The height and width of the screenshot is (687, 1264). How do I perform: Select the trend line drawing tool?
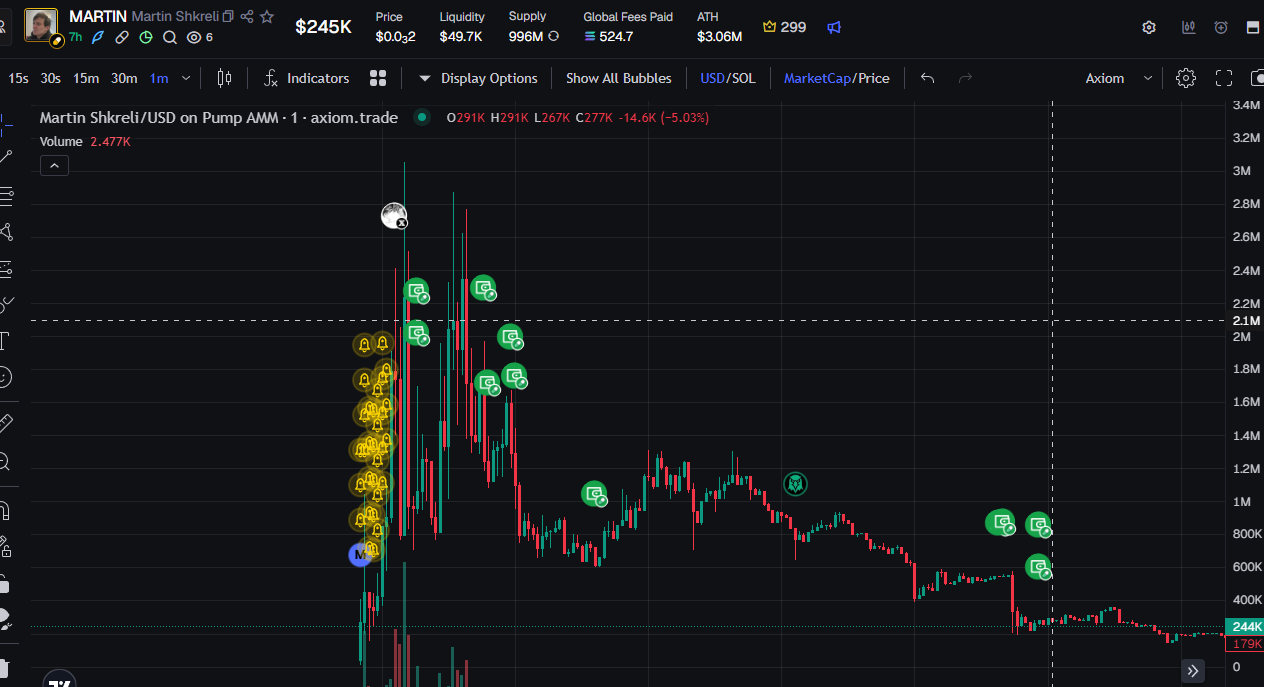(6, 157)
